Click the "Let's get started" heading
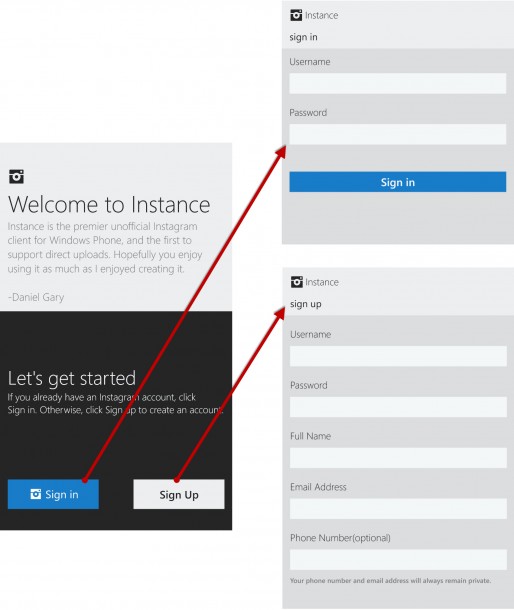The width and height of the screenshot is (514, 610). pos(72,379)
